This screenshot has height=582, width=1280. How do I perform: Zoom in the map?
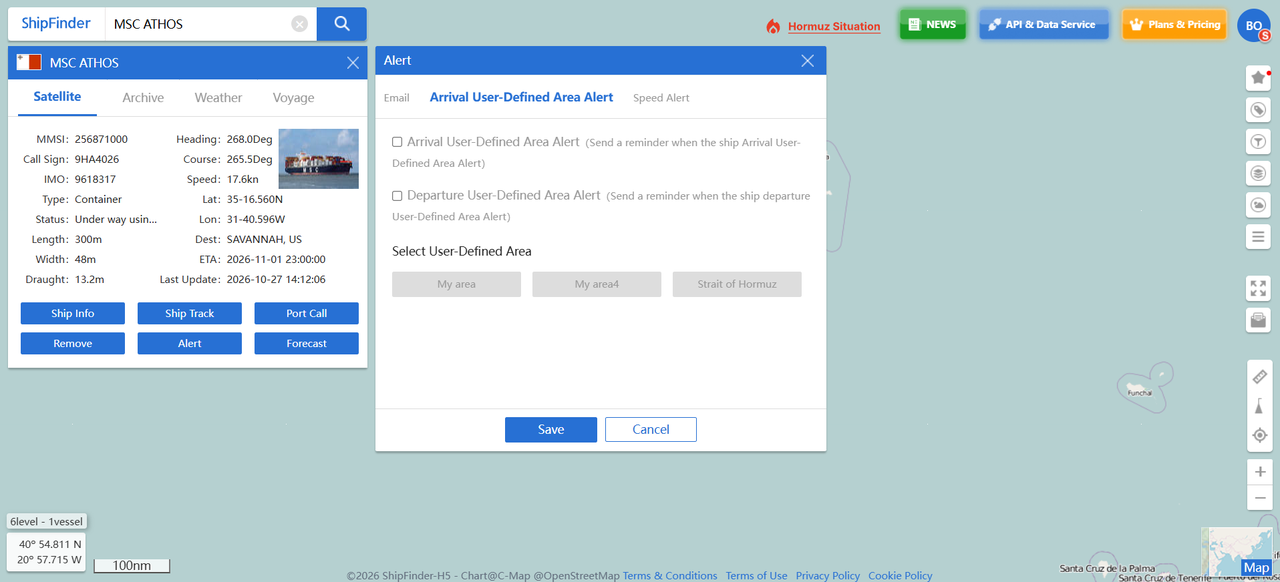pos(1259,472)
